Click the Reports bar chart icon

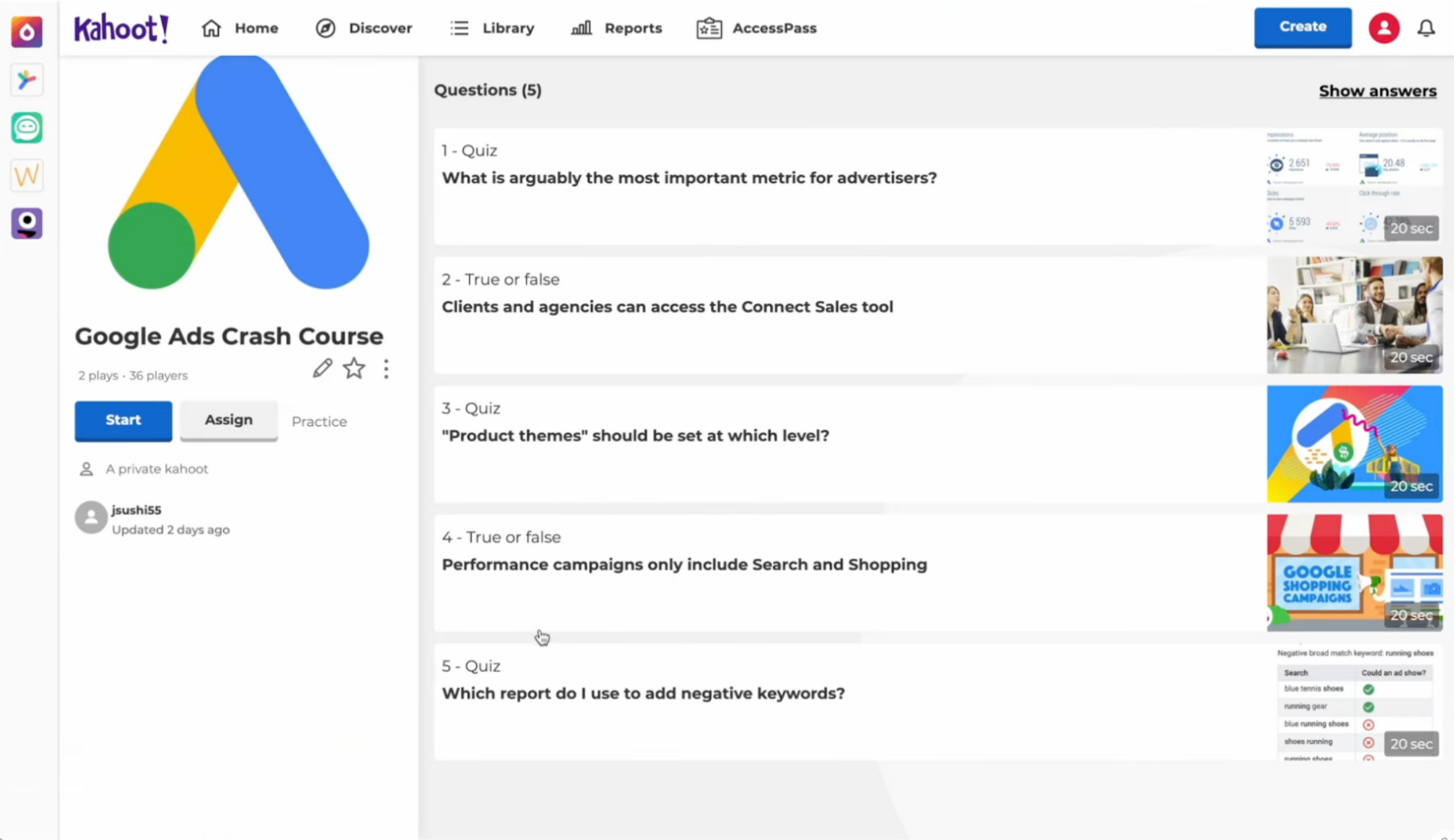click(581, 28)
